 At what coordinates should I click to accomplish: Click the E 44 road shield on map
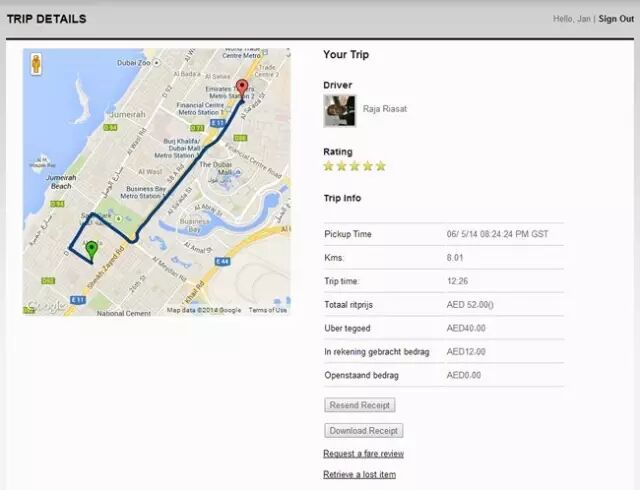[222, 261]
